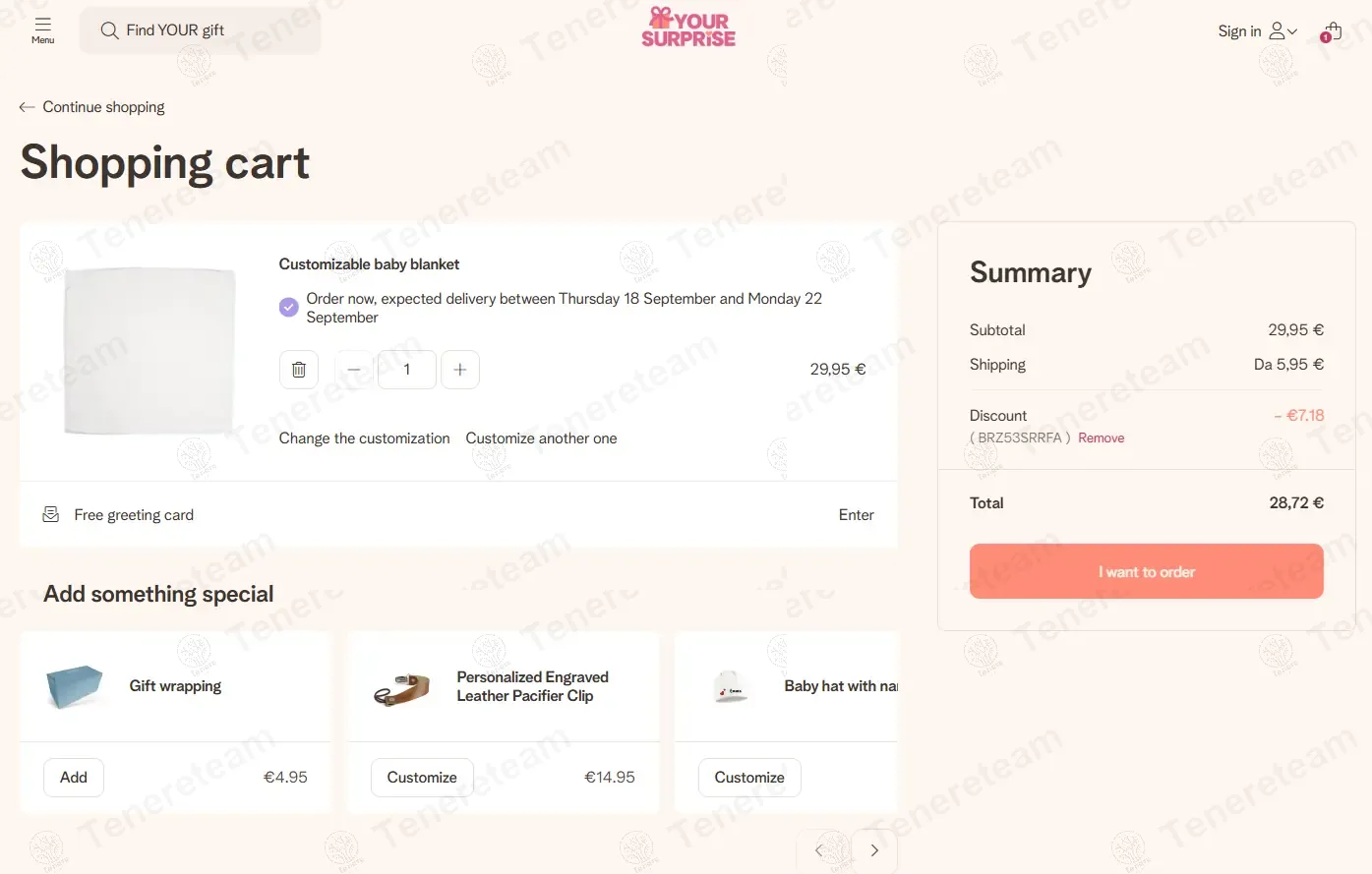
Task: Decrease quantity with minus button
Action: (354, 370)
